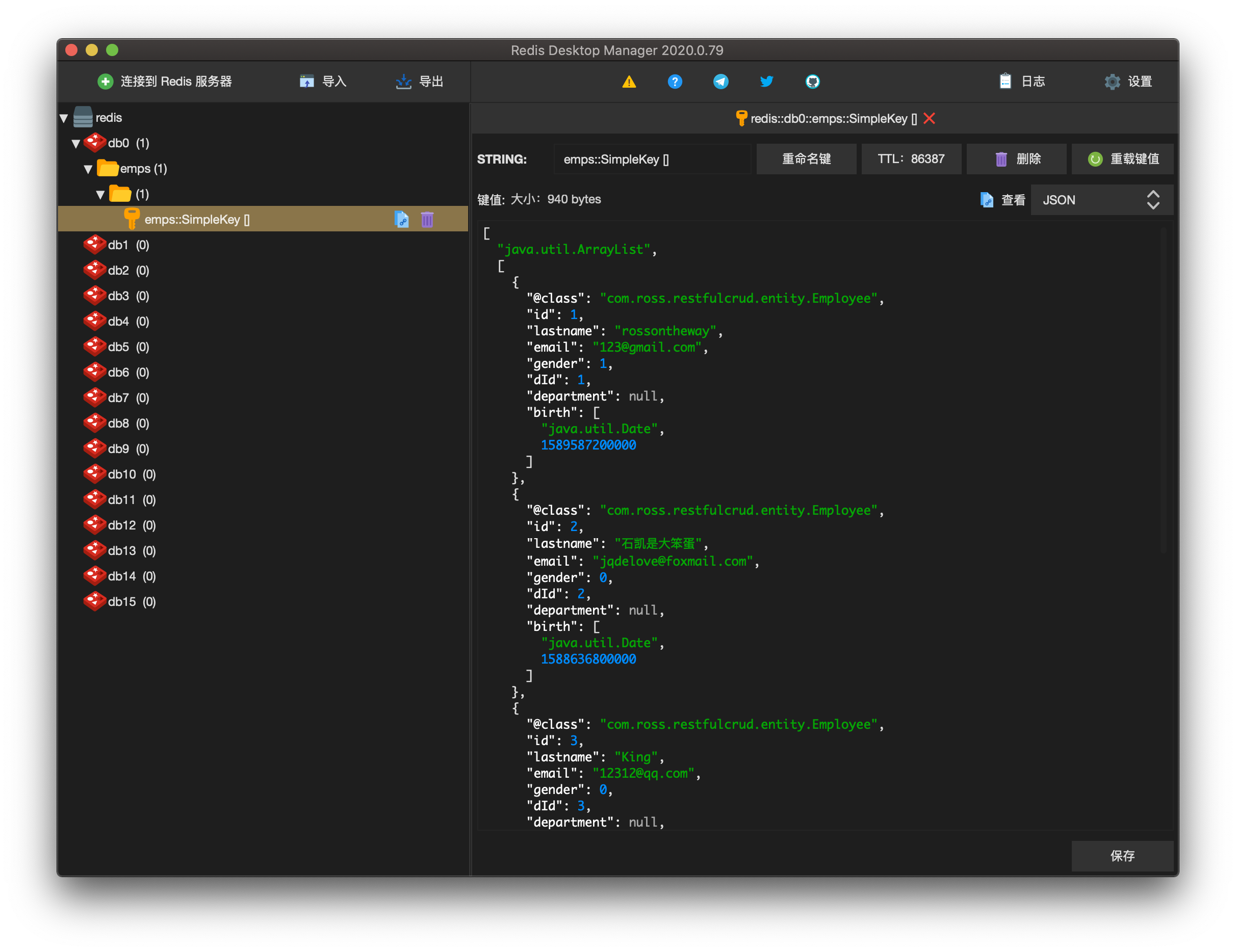Select the db1 database icon
Viewport: 1236px width, 952px height.
point(94,244)
